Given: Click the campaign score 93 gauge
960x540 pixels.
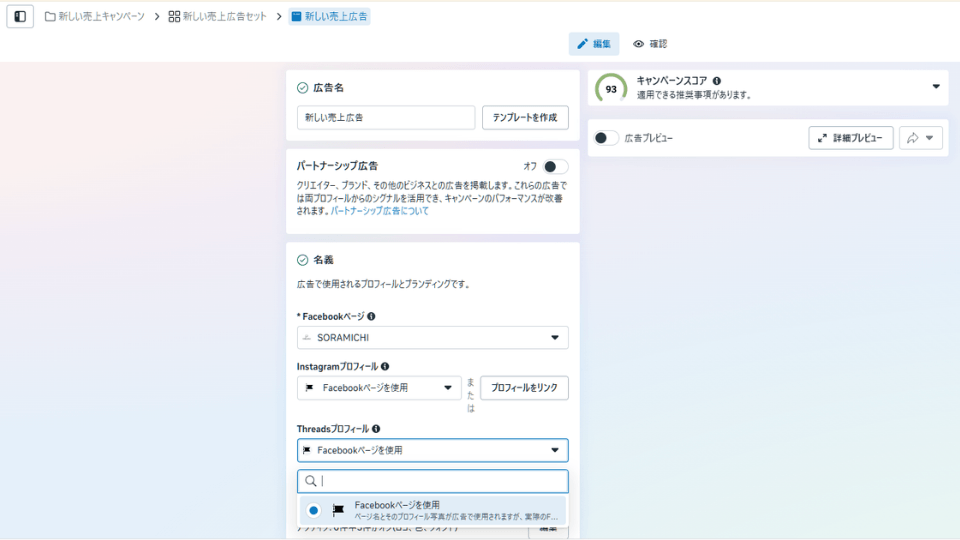Looking at the screenshot, I should tap(610, 89).
